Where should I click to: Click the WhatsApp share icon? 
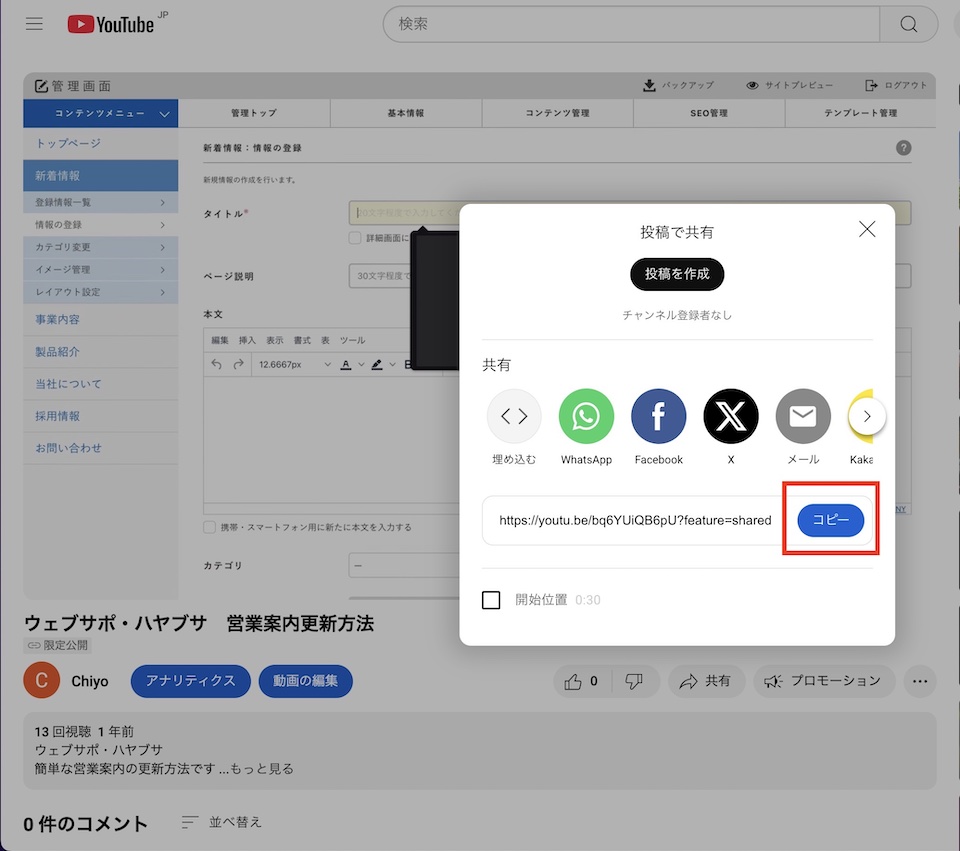[x=586, y=416]
